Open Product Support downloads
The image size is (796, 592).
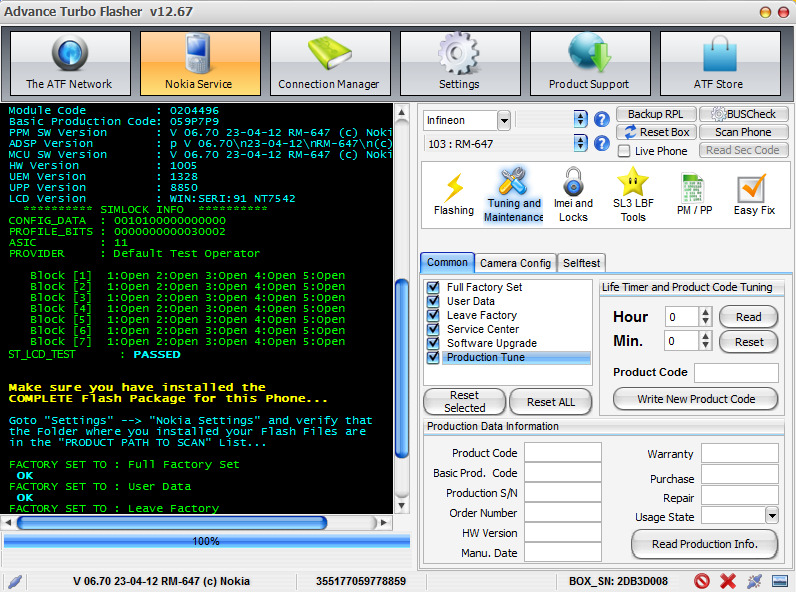click(x=590, y=63)
